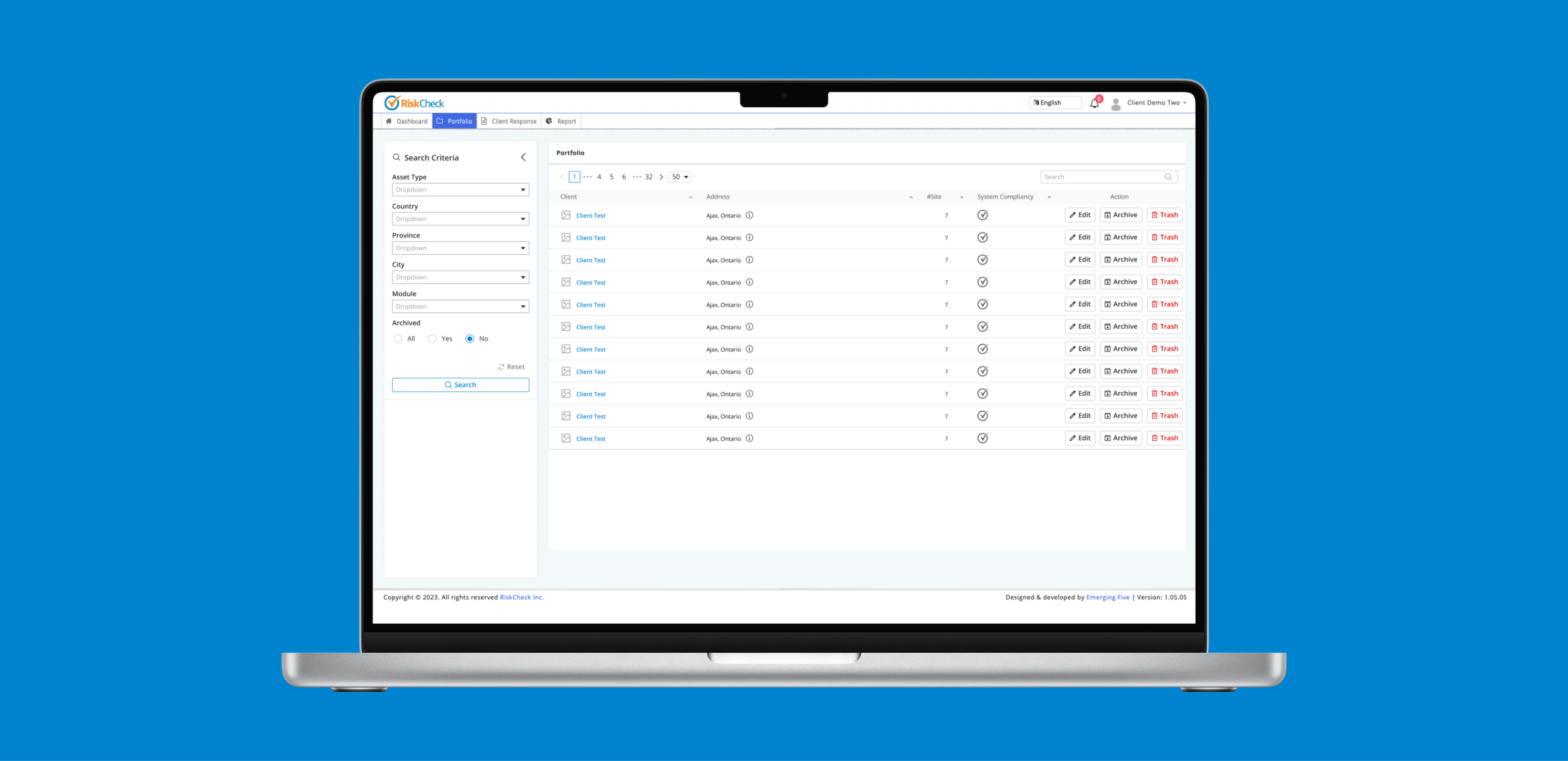Select the All archived radio button
The image size is (1568, 761).
click(x=398, y=339)
